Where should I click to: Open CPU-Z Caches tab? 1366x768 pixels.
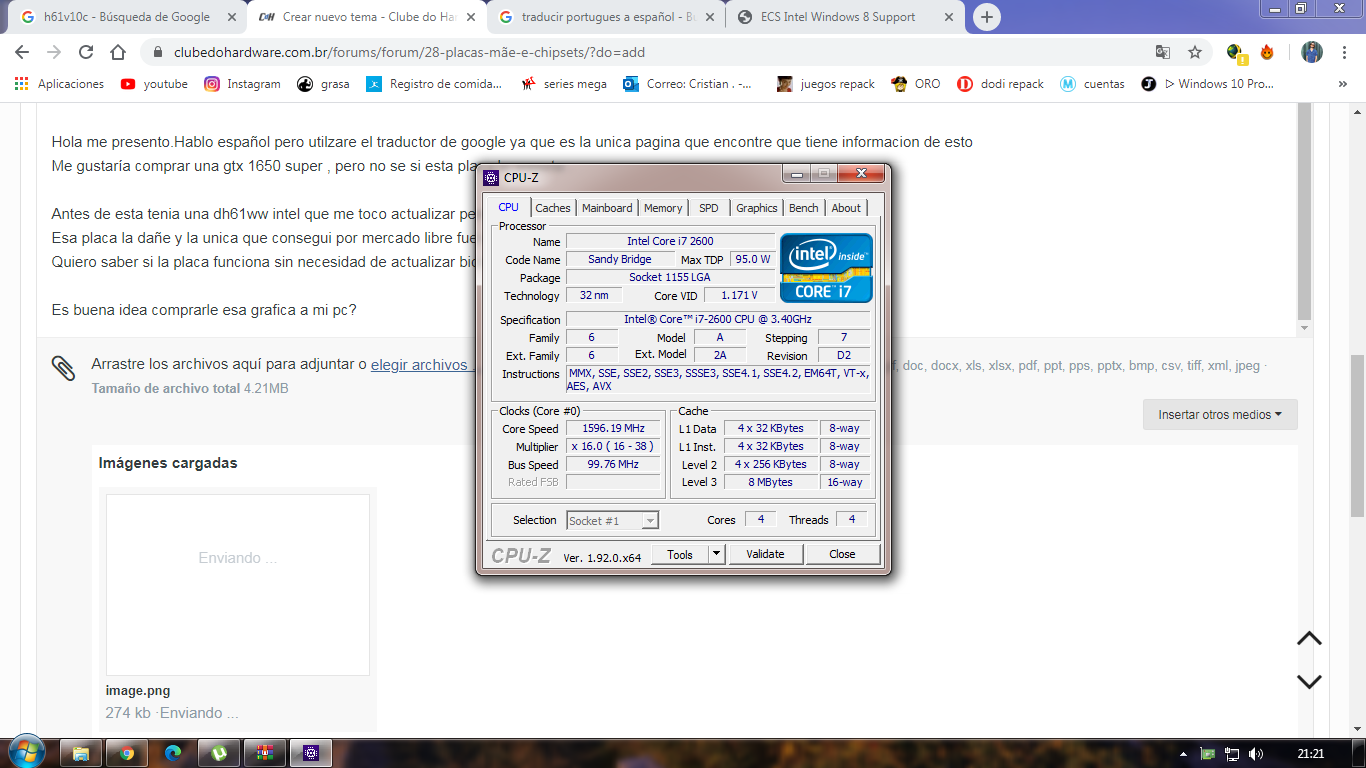552,208
